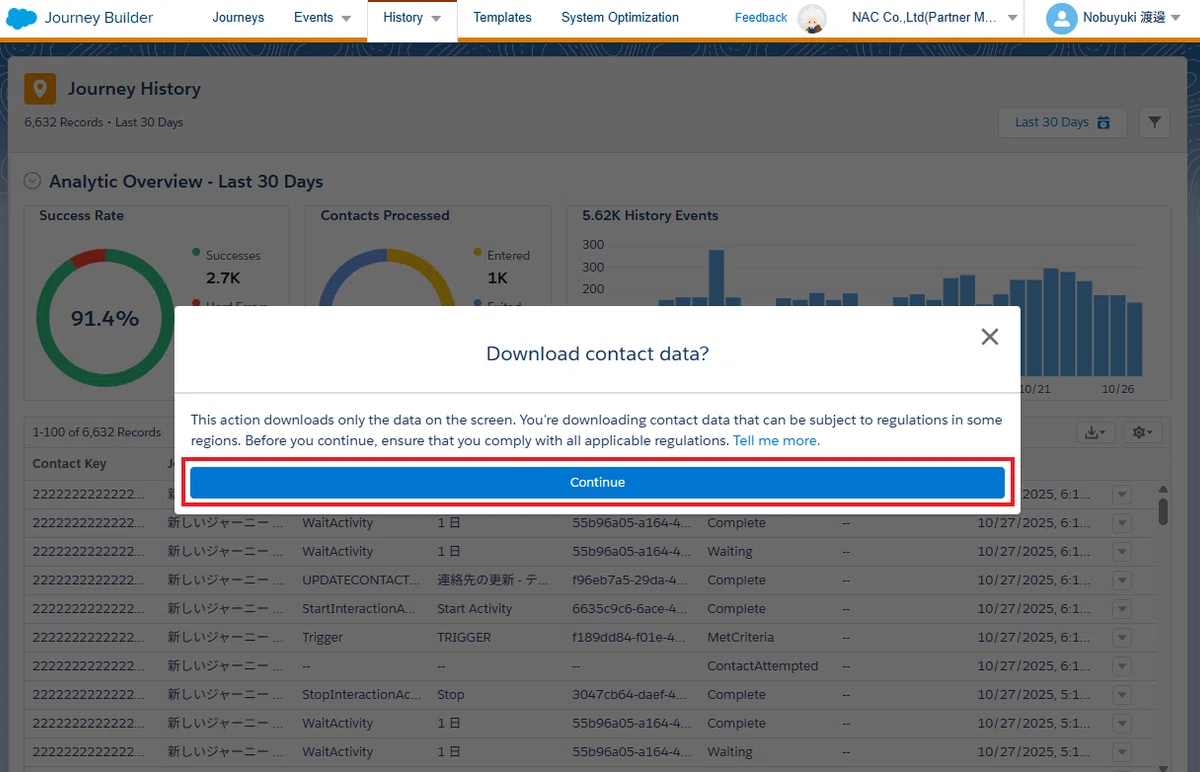The image size is (1200, 772).
Task: Open row dropdown for first WaitActivity Complete row
Action: coord(1121,523)
